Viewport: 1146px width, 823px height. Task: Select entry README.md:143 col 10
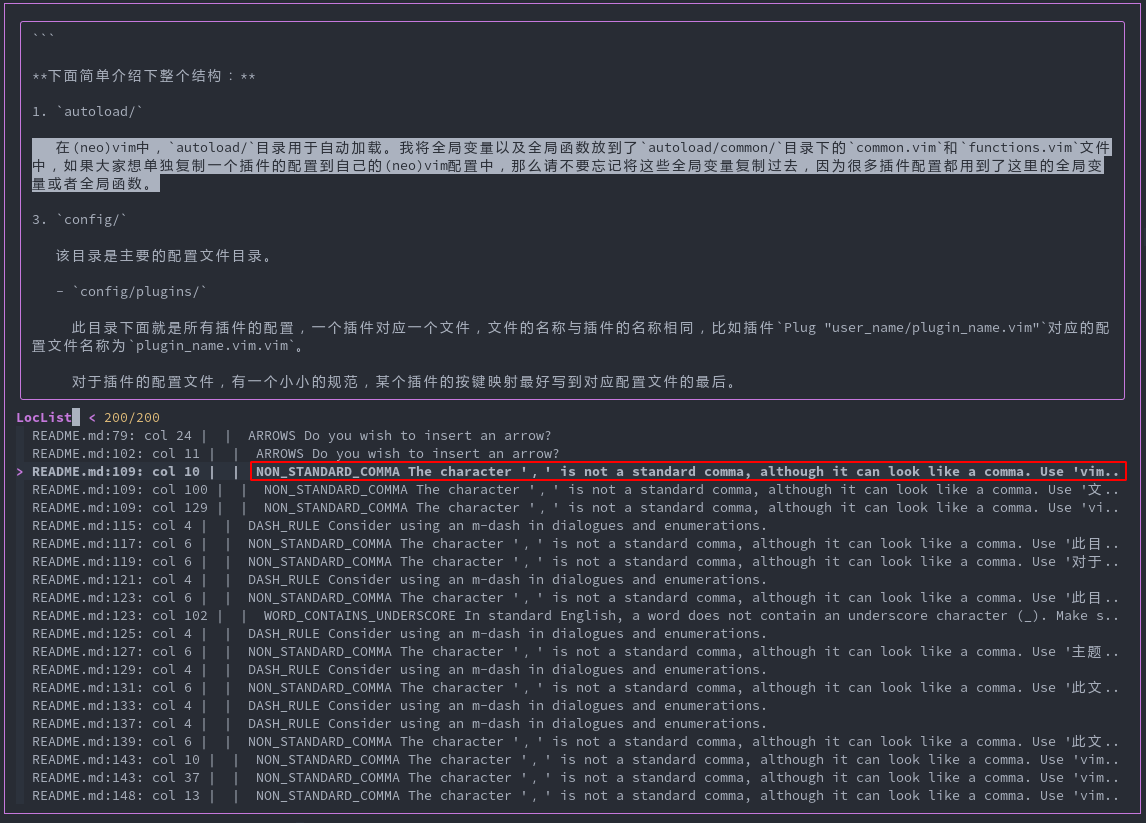[575, 759]
